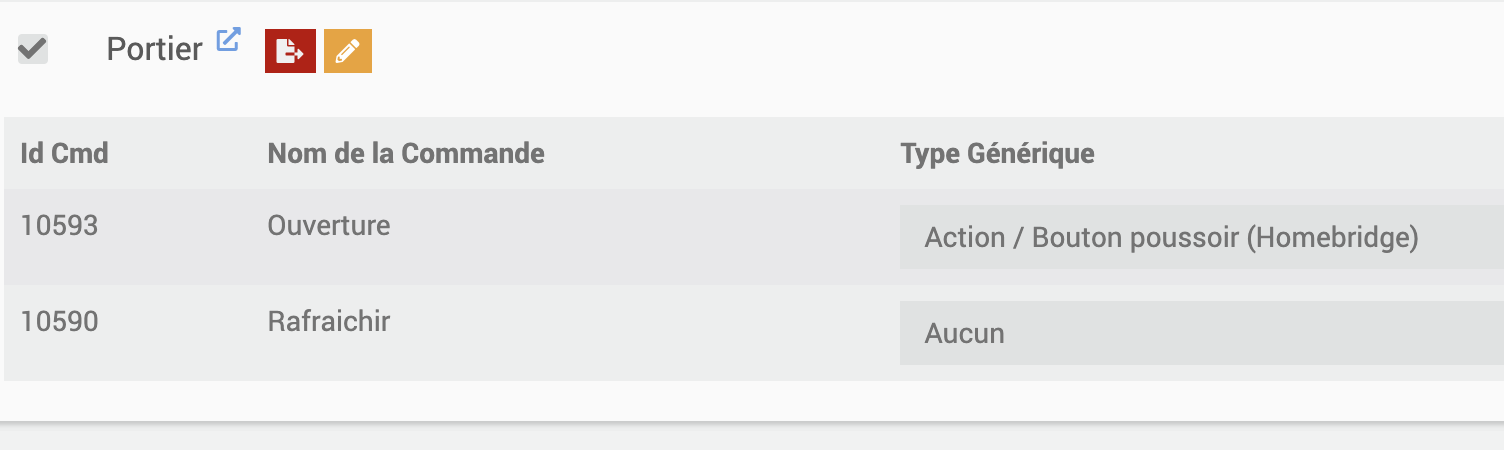Click the Type Générique column header

tap(997, 154)
